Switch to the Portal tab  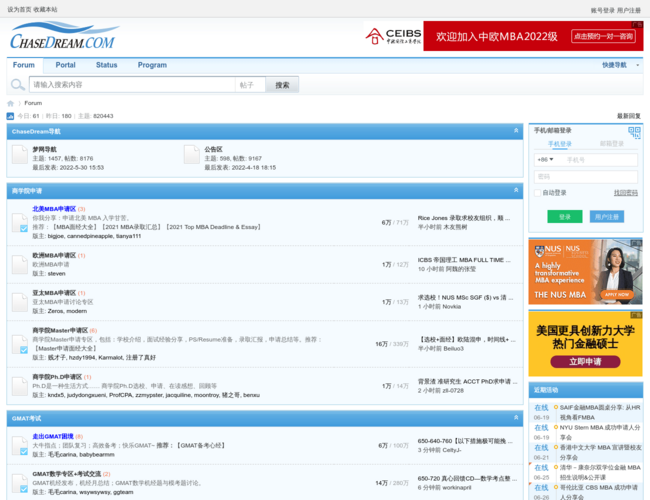[65, 65]
